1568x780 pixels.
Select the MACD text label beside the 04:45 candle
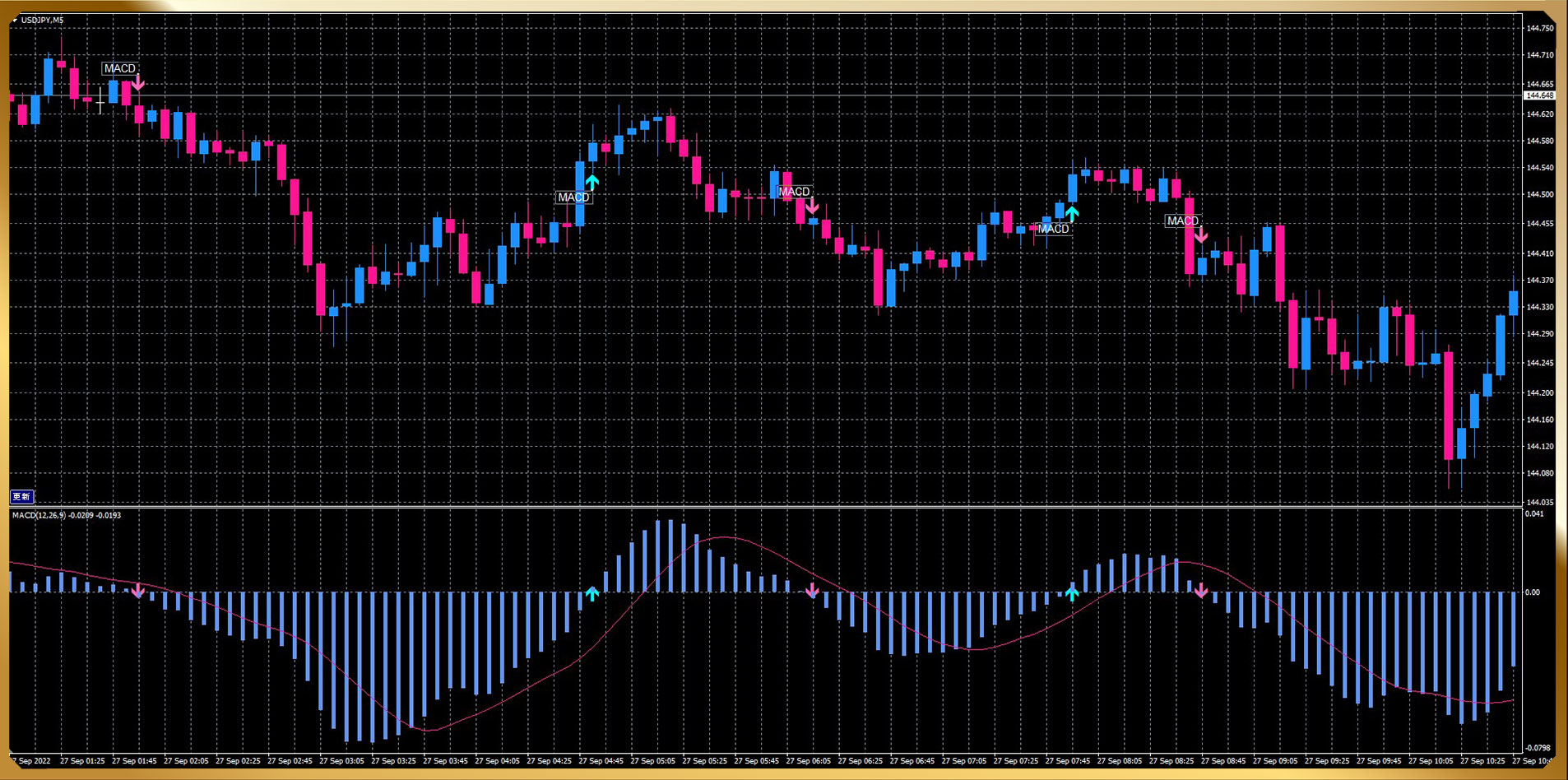click(x=573, y=197)
